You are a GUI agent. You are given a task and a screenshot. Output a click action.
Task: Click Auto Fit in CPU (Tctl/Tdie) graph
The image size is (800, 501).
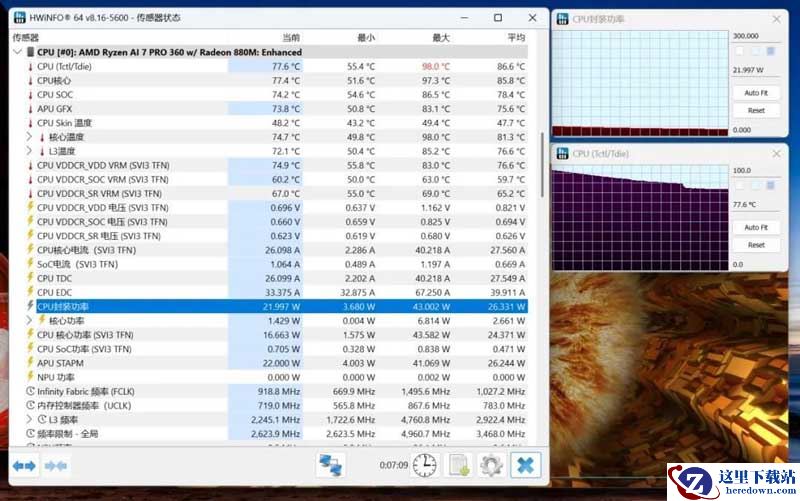coord(756,227)
